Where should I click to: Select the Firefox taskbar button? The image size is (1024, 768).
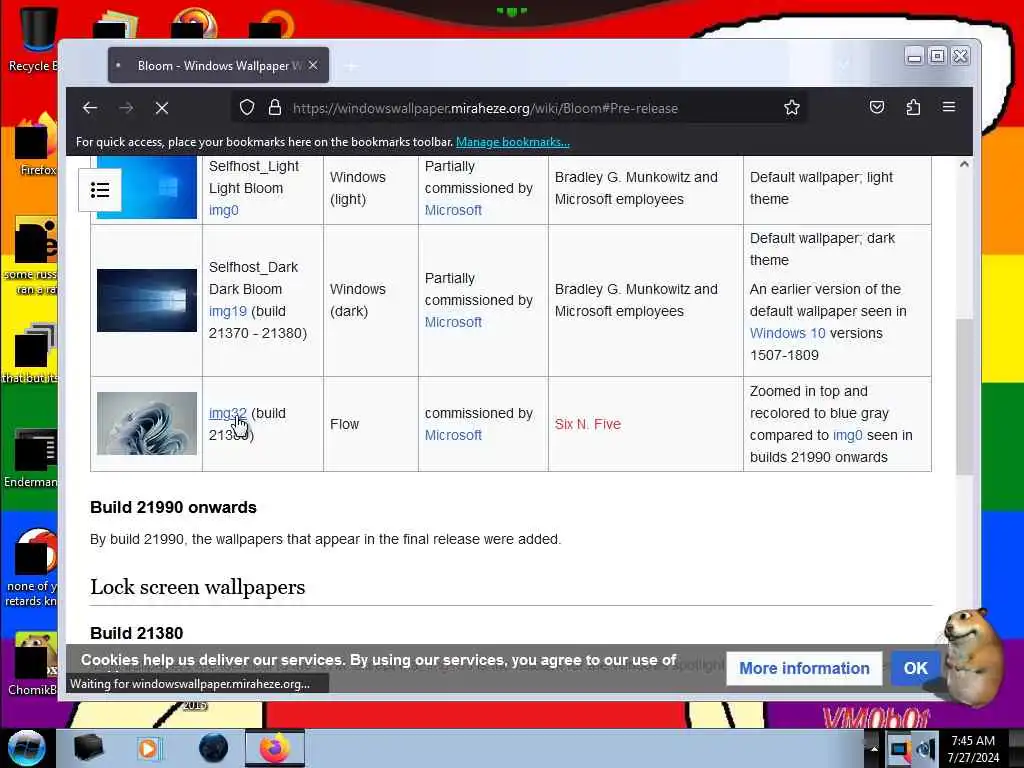click(275, 748)
